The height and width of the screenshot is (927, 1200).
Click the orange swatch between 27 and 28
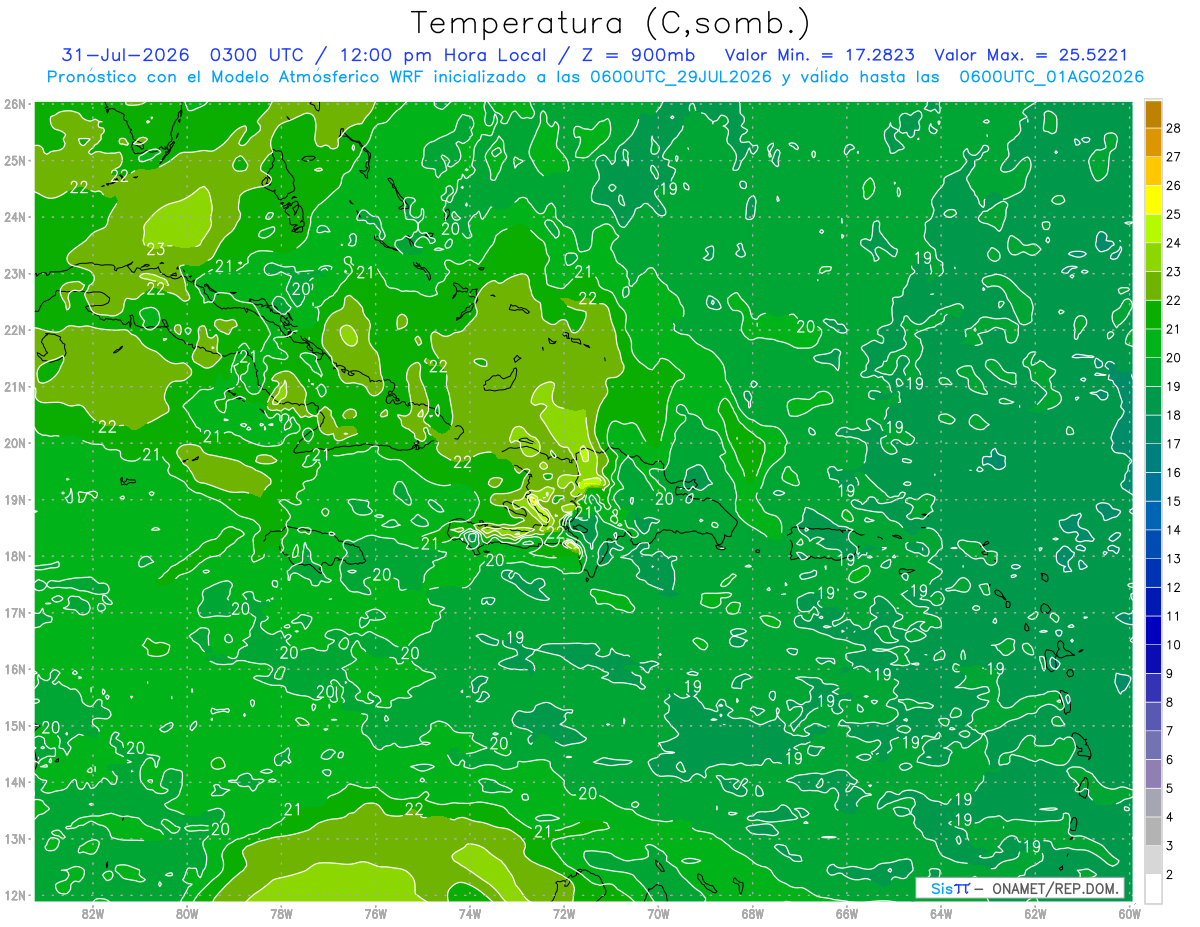coord(1153,142)
